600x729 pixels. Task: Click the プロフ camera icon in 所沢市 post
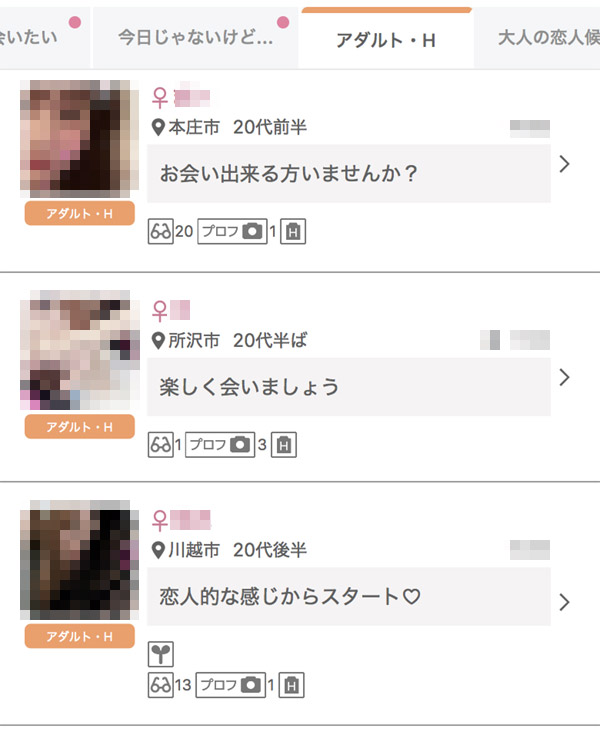(220, 445)
